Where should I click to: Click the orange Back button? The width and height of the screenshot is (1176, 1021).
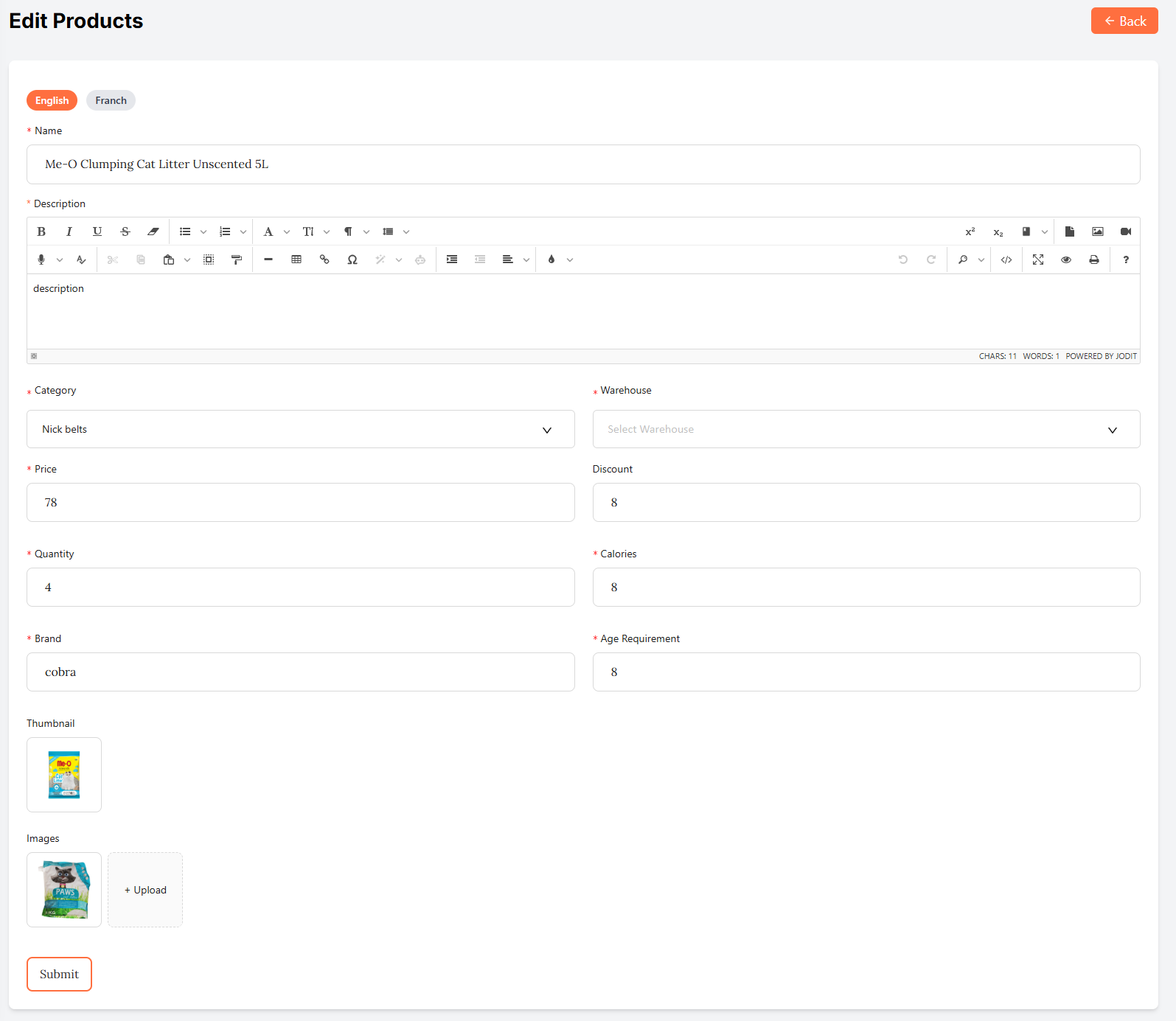[1124, 21]
